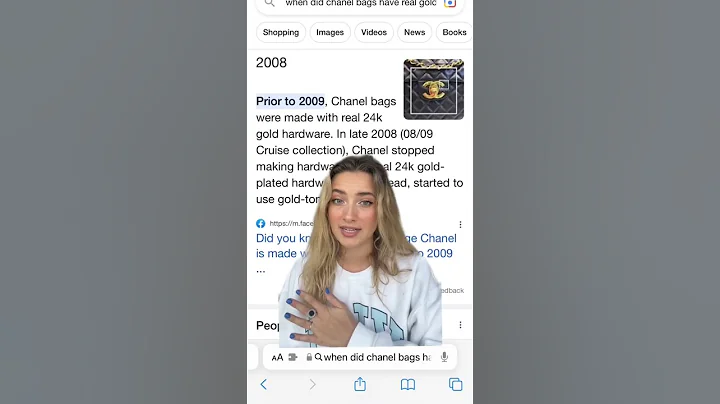Open the share sheet icon
The width and height of the screenshot is (720, 404).
click(x=360, y=384)
